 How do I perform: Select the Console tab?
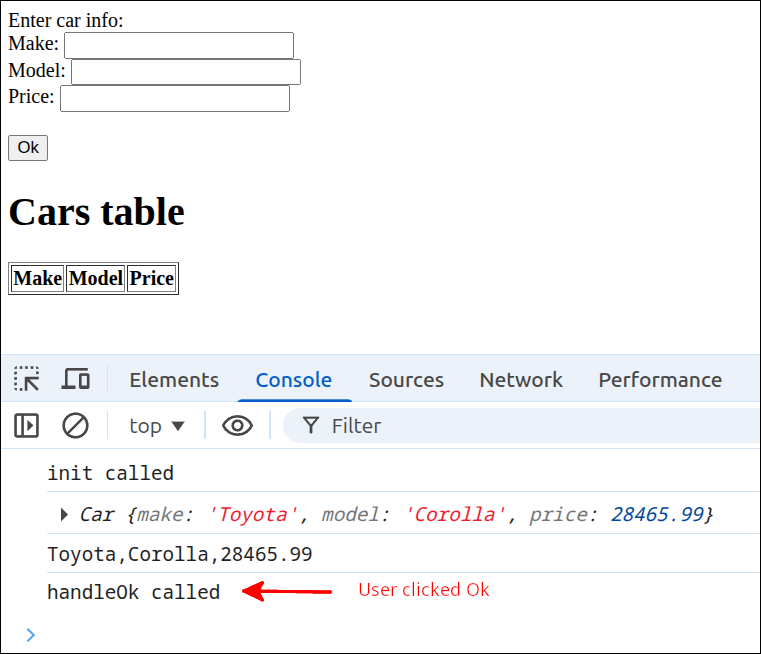click(x=294, y=380)
